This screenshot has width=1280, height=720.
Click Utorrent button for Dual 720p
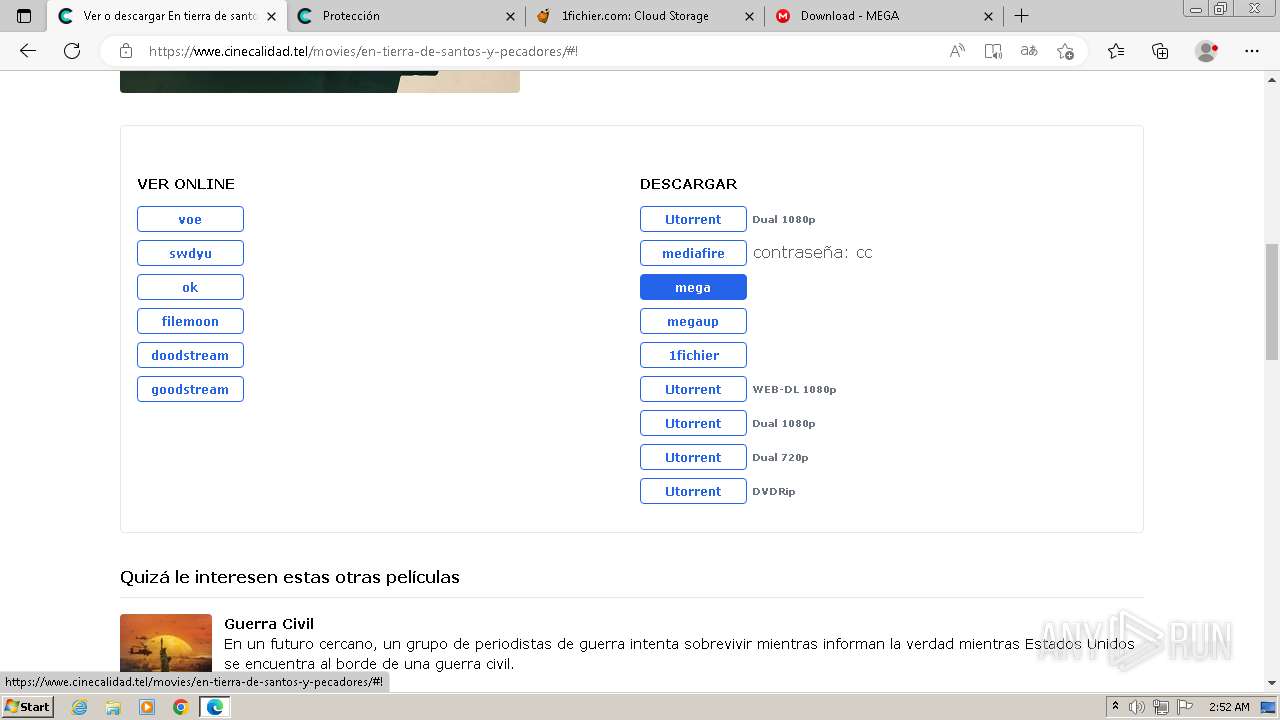click(693, 457)
